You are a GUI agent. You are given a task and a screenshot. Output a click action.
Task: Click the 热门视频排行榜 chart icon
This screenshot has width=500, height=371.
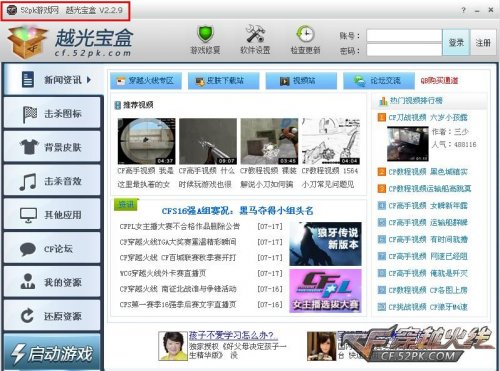click(383, 101)
